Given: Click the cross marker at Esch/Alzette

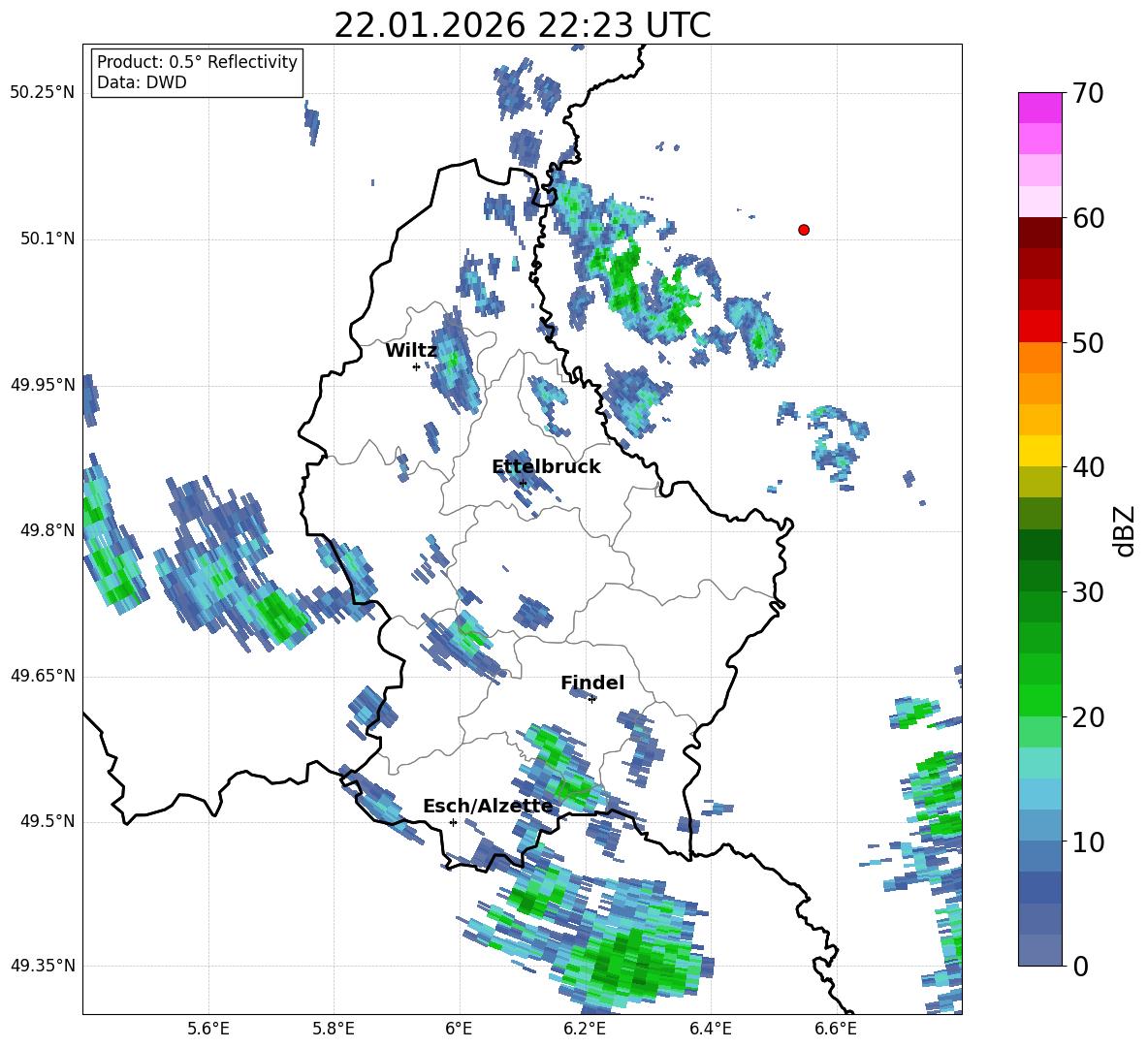Looking at the screenshot, I should (x=453, y=822).
